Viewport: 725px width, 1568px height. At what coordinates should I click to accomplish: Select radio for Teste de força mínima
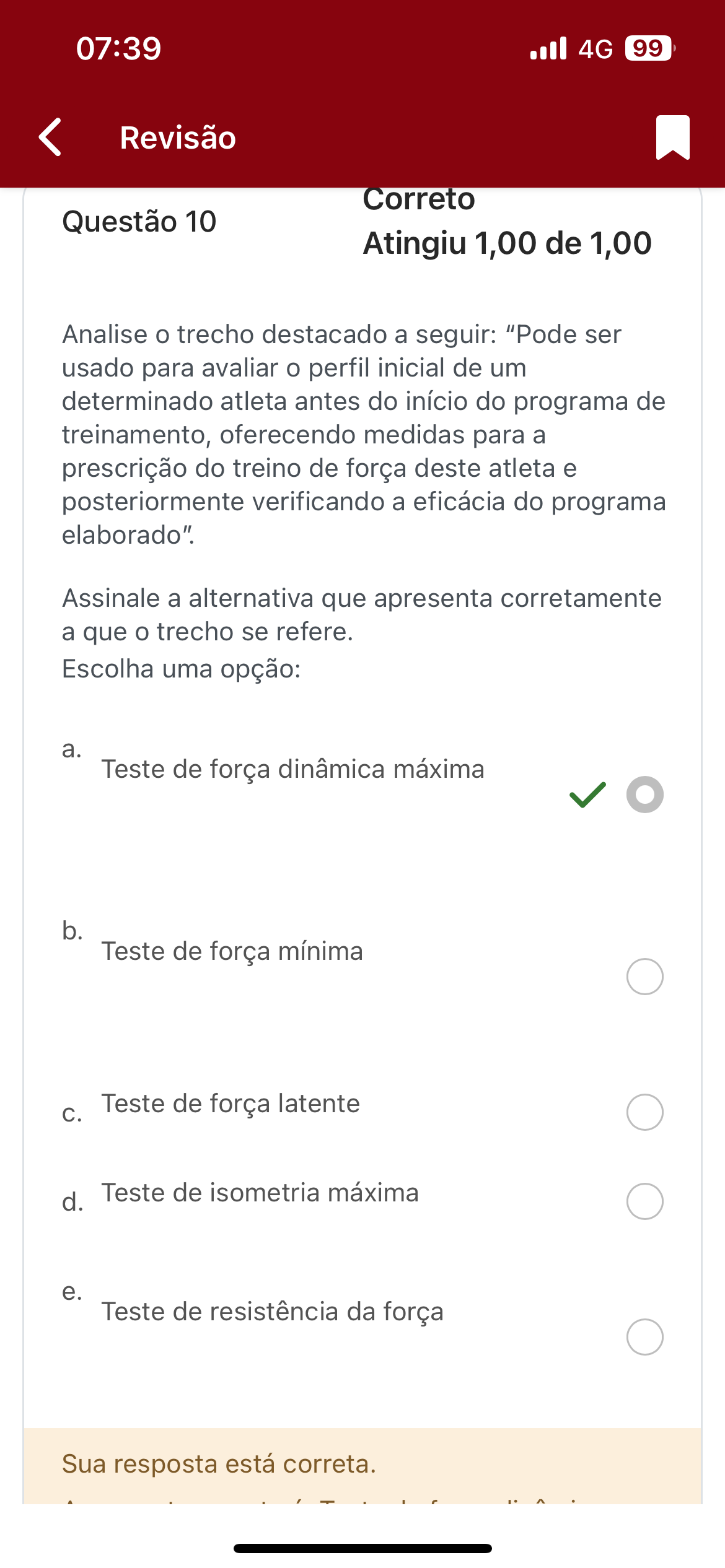(644, 977)
